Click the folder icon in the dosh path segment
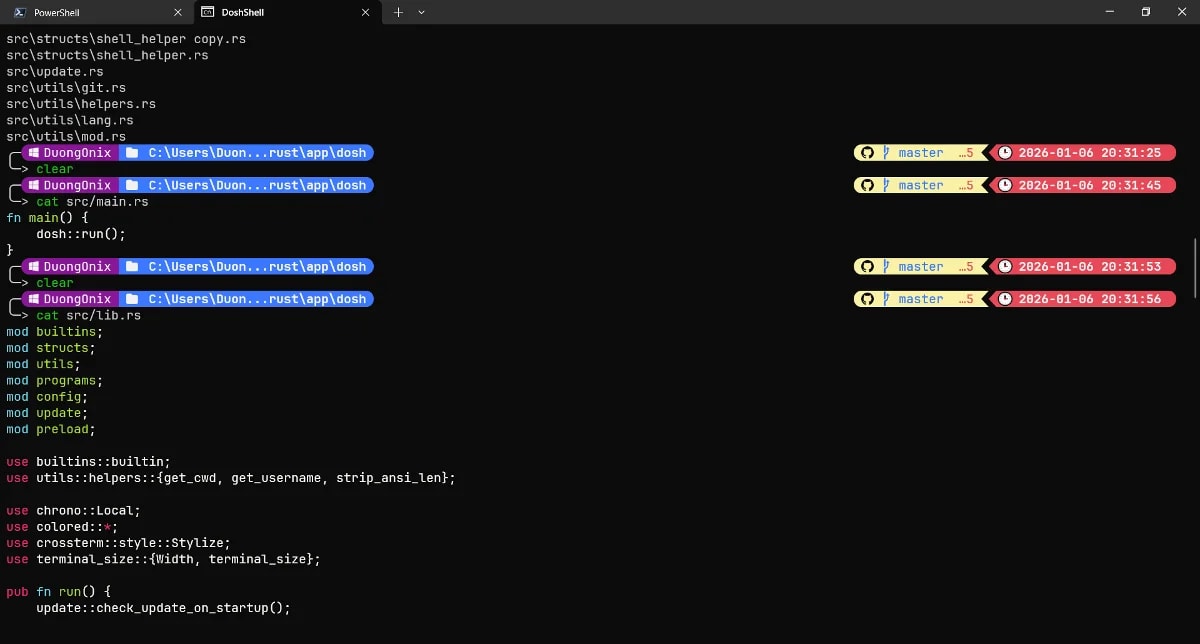 [131, 152]
